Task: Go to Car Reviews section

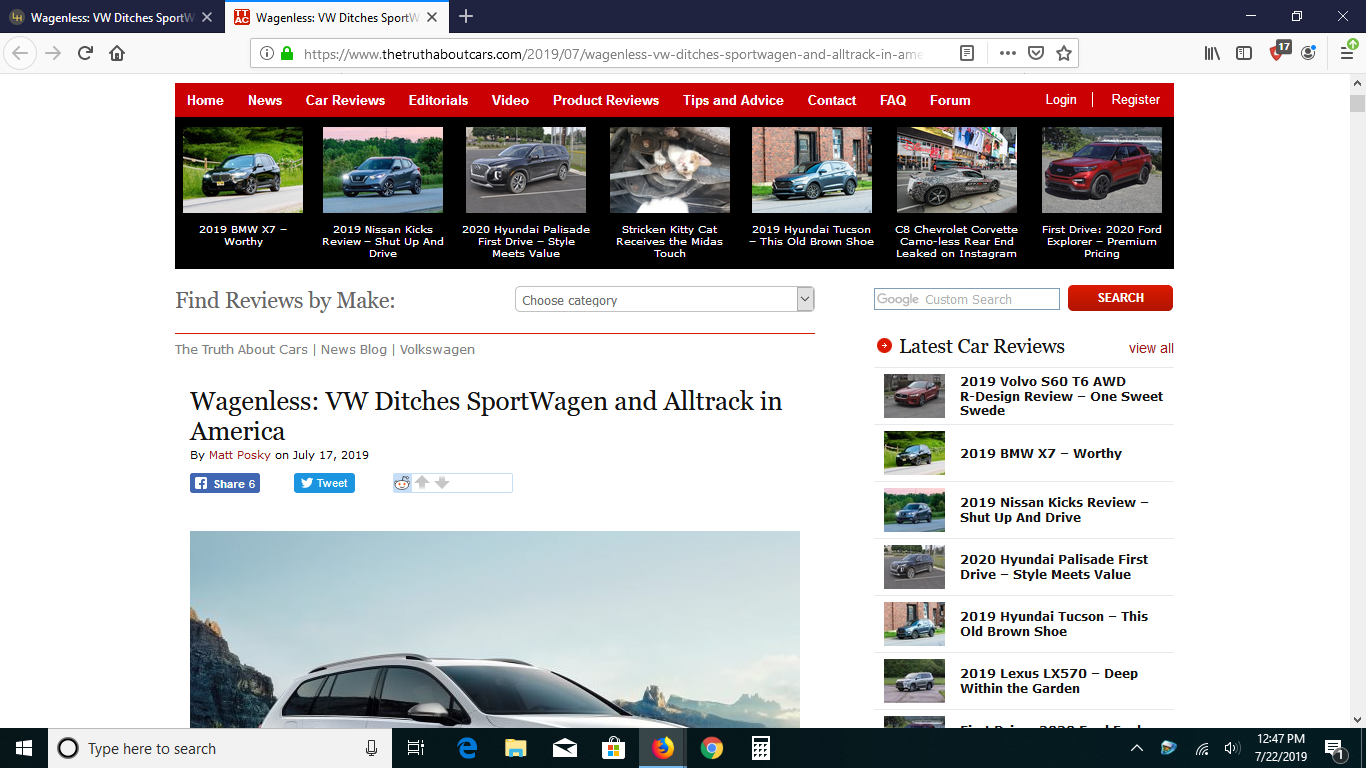Action: pyautogui.click(x=345, y=100)
